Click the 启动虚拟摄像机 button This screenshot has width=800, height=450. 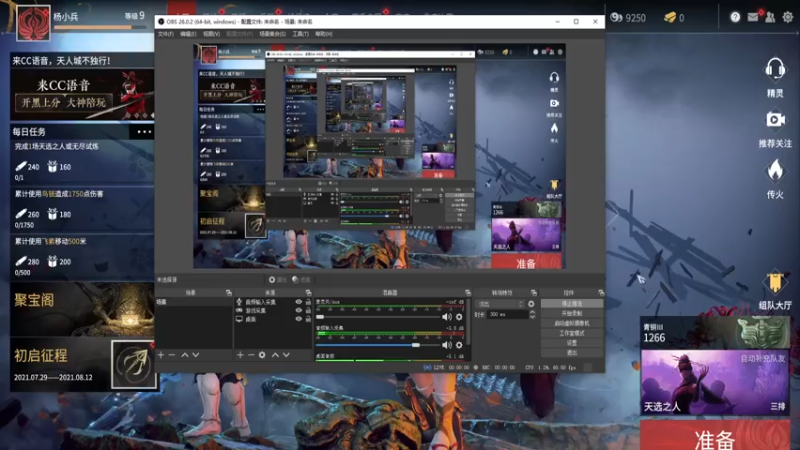(x=571, y=323)
